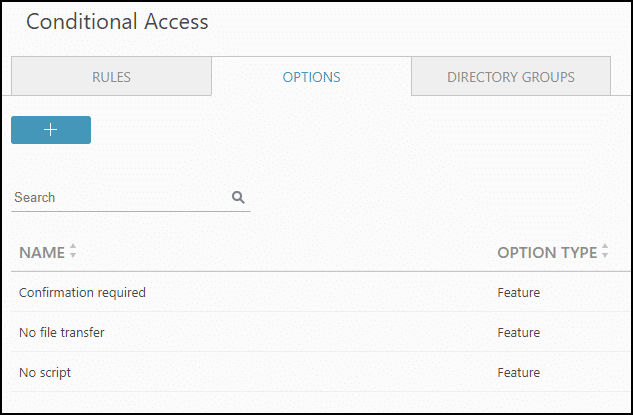Click the magnifying glass search icon
Screen dimensions: 633x415
(238, 197)
